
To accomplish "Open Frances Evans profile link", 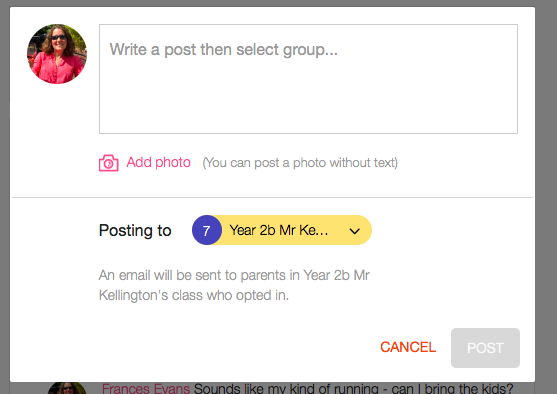I will [146, 388].
